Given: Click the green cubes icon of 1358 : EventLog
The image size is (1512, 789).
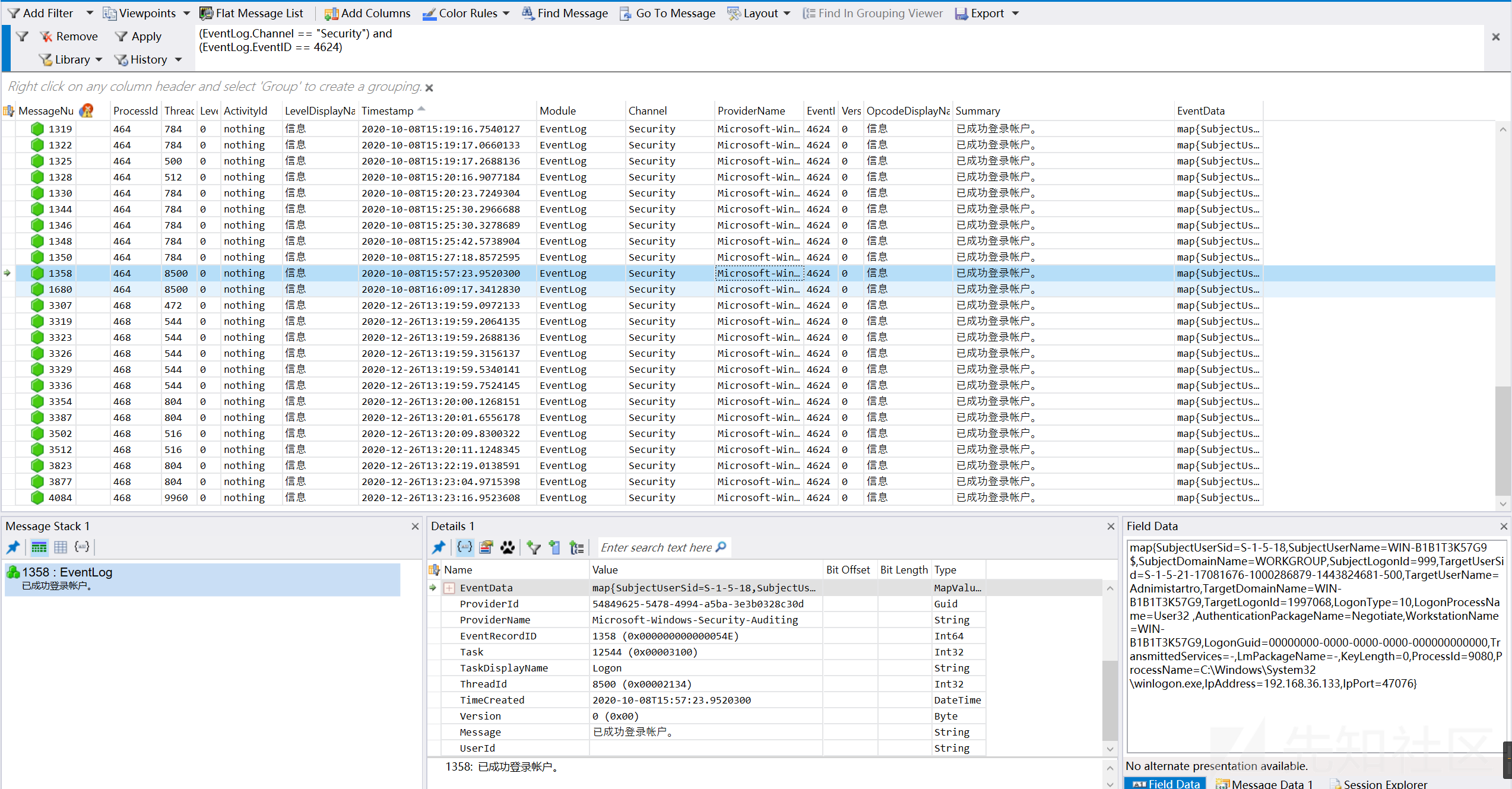Looking at the screenshot, I should coord(13,572).
